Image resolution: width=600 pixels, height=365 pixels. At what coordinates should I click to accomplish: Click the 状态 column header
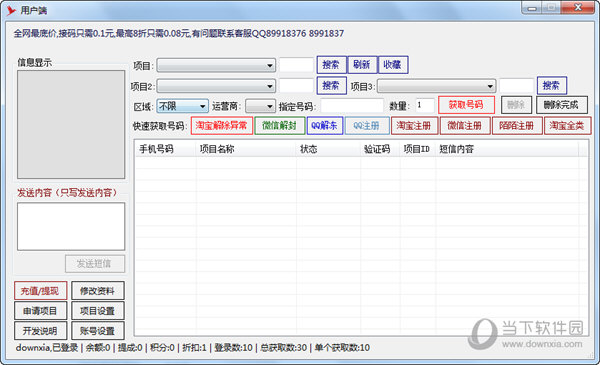[x=328, y=149]
